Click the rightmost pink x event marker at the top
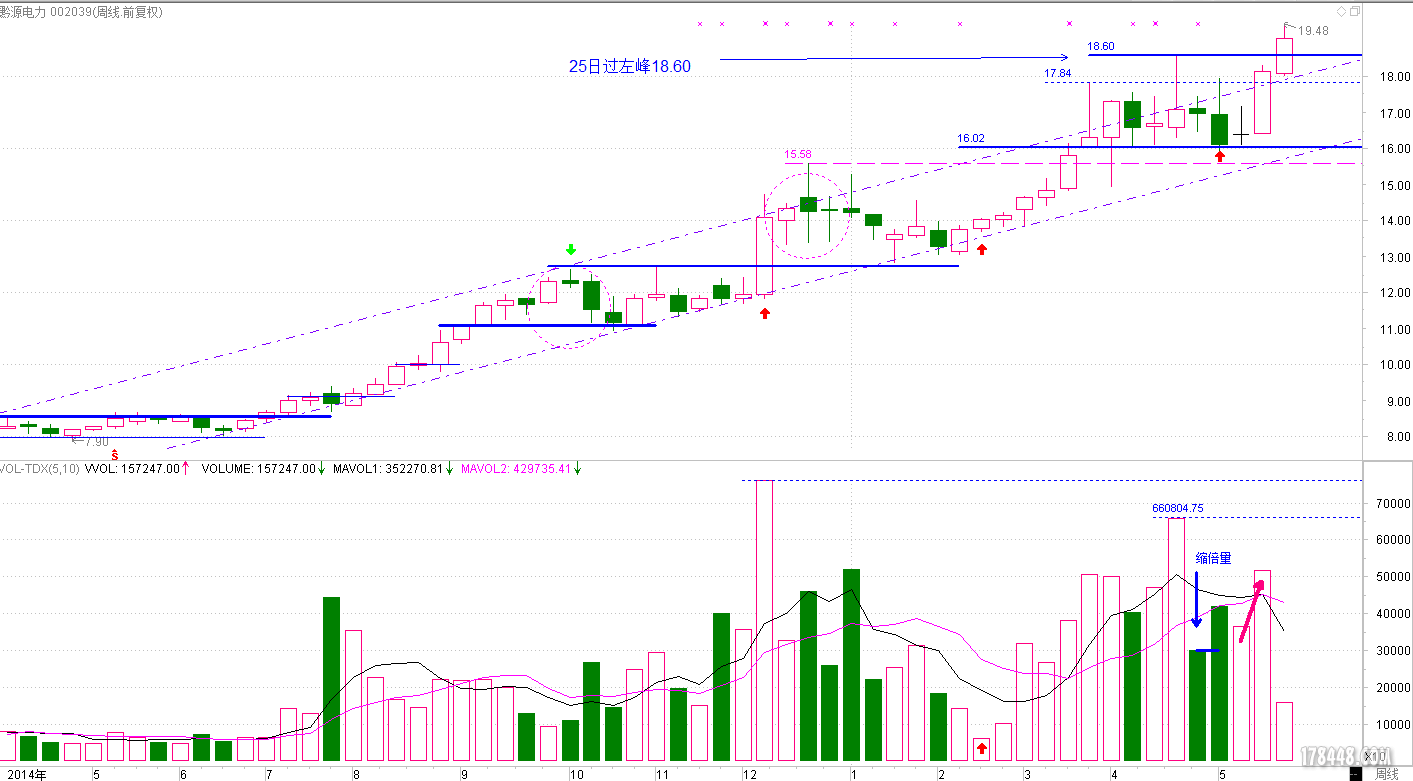1413x781 pixels. pos(1198,23)
